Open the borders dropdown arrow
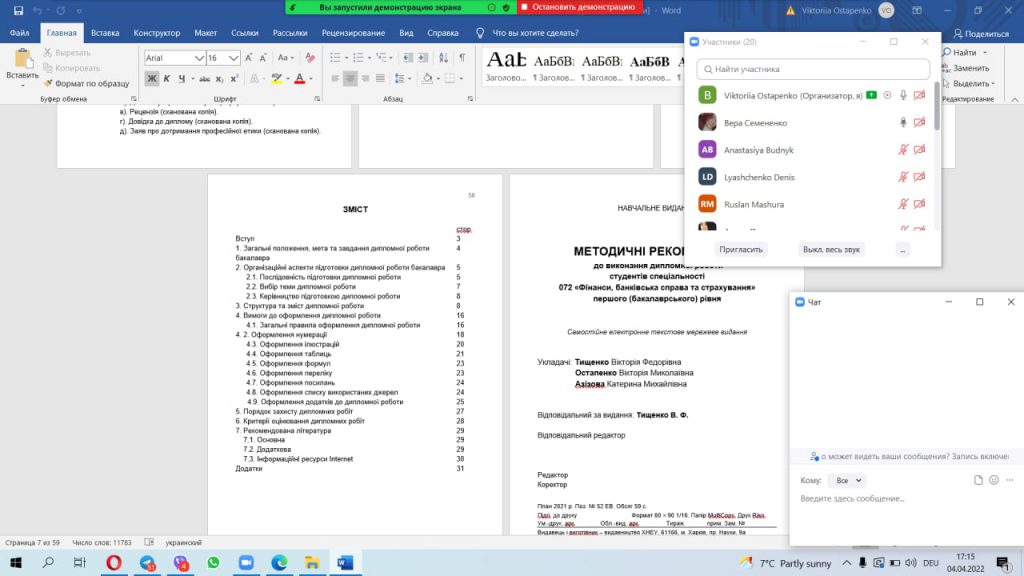 pyautogui.click(x=461, y=79)
